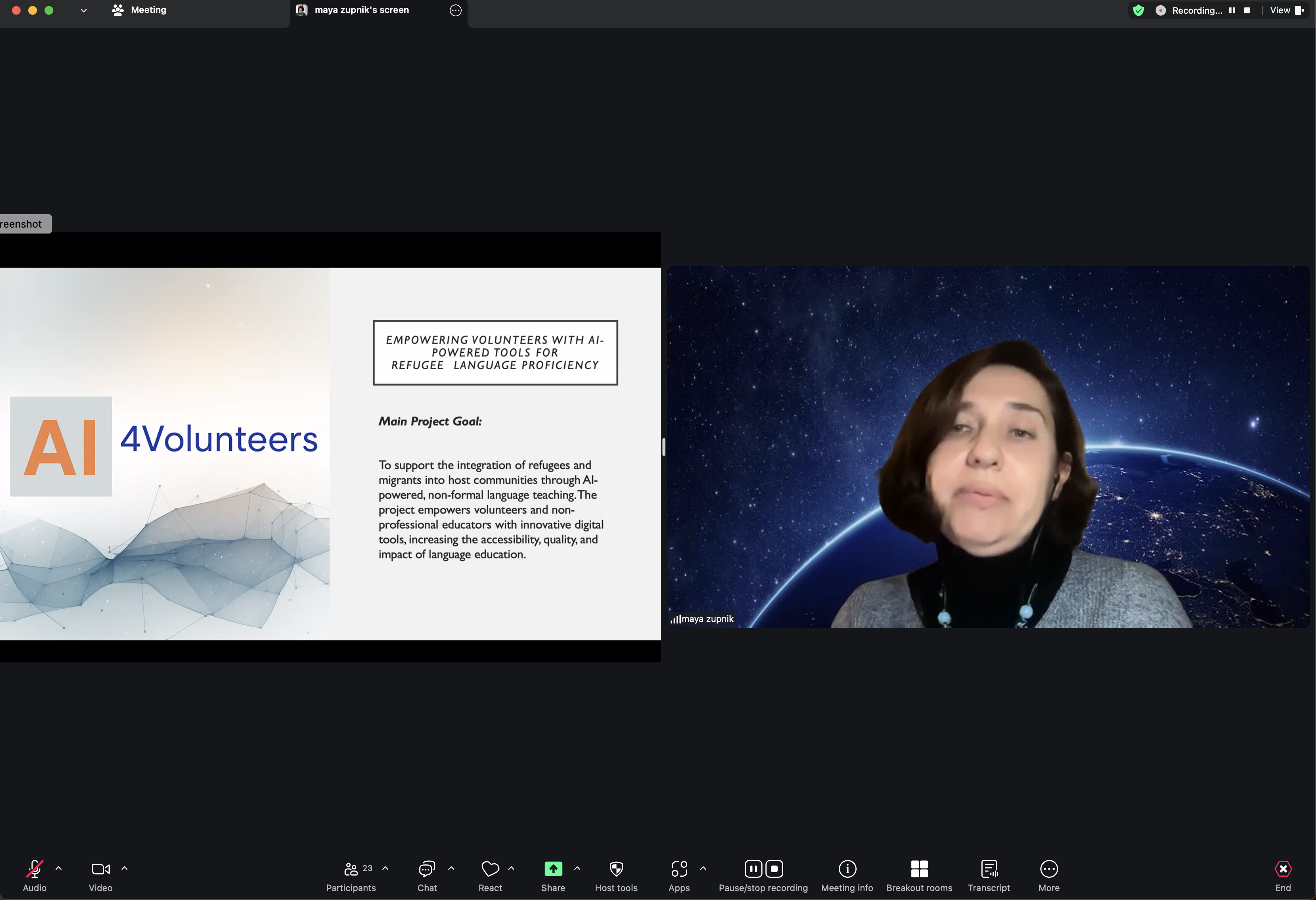Open Breakout rooms
1316x900 pixels.
(919, 874)
